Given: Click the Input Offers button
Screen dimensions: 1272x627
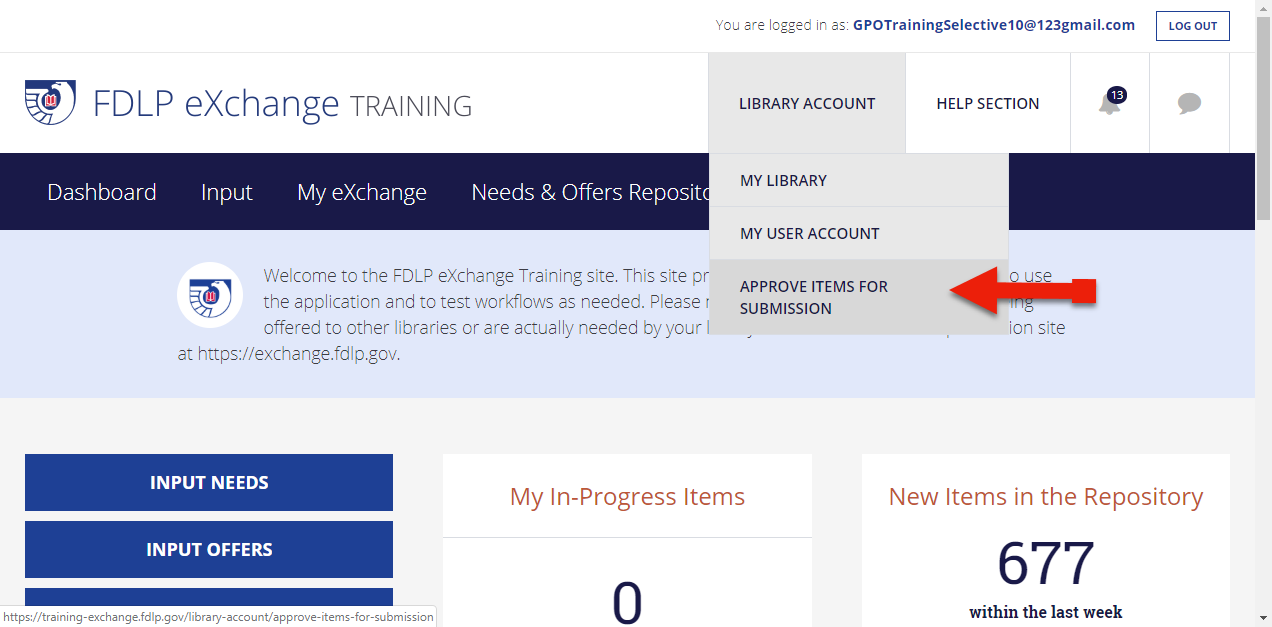Looking at the screenshot, I should pos(209,549).
